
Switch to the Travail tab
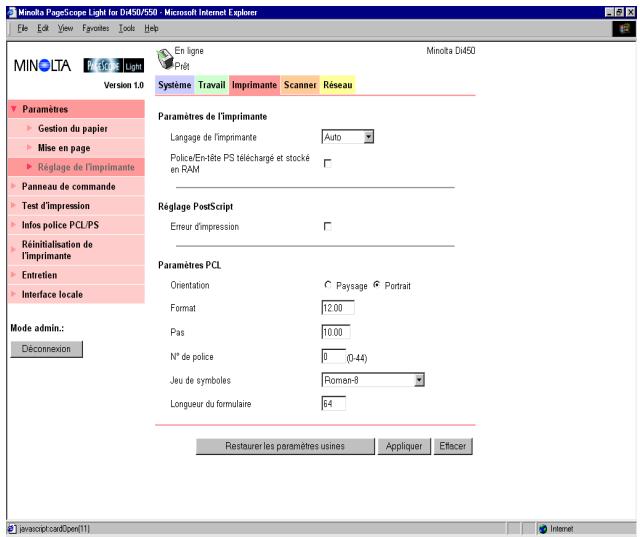coord(211,85)
